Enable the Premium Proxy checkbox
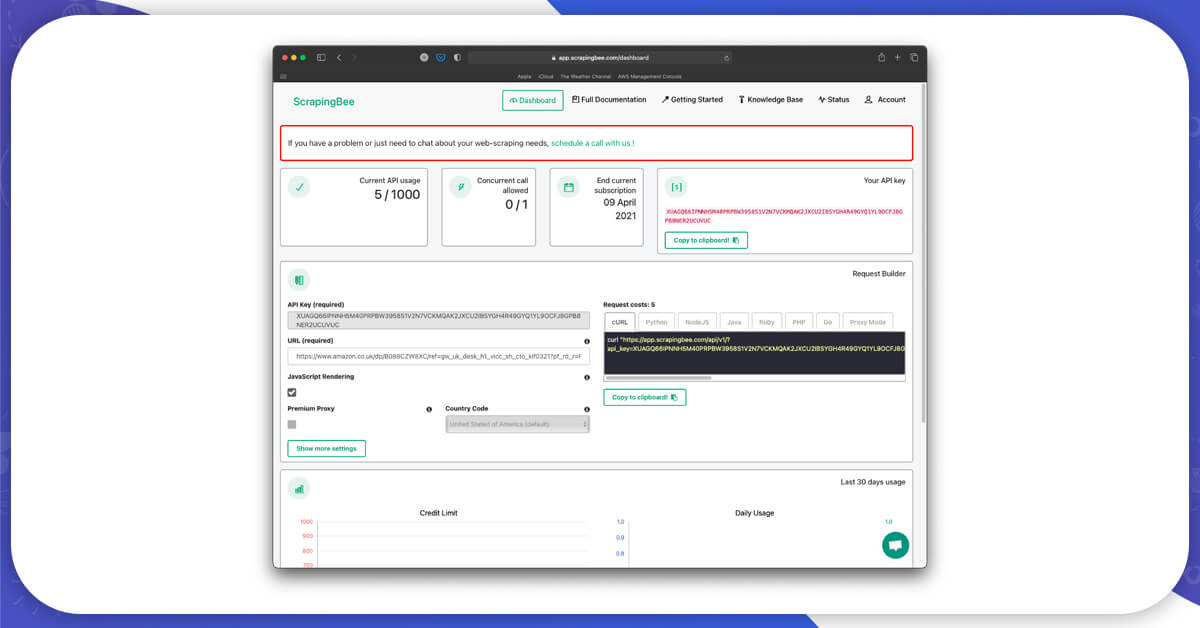Image resolution: width=1200 pixels, height=628 pixels. [x=292, y=424]
